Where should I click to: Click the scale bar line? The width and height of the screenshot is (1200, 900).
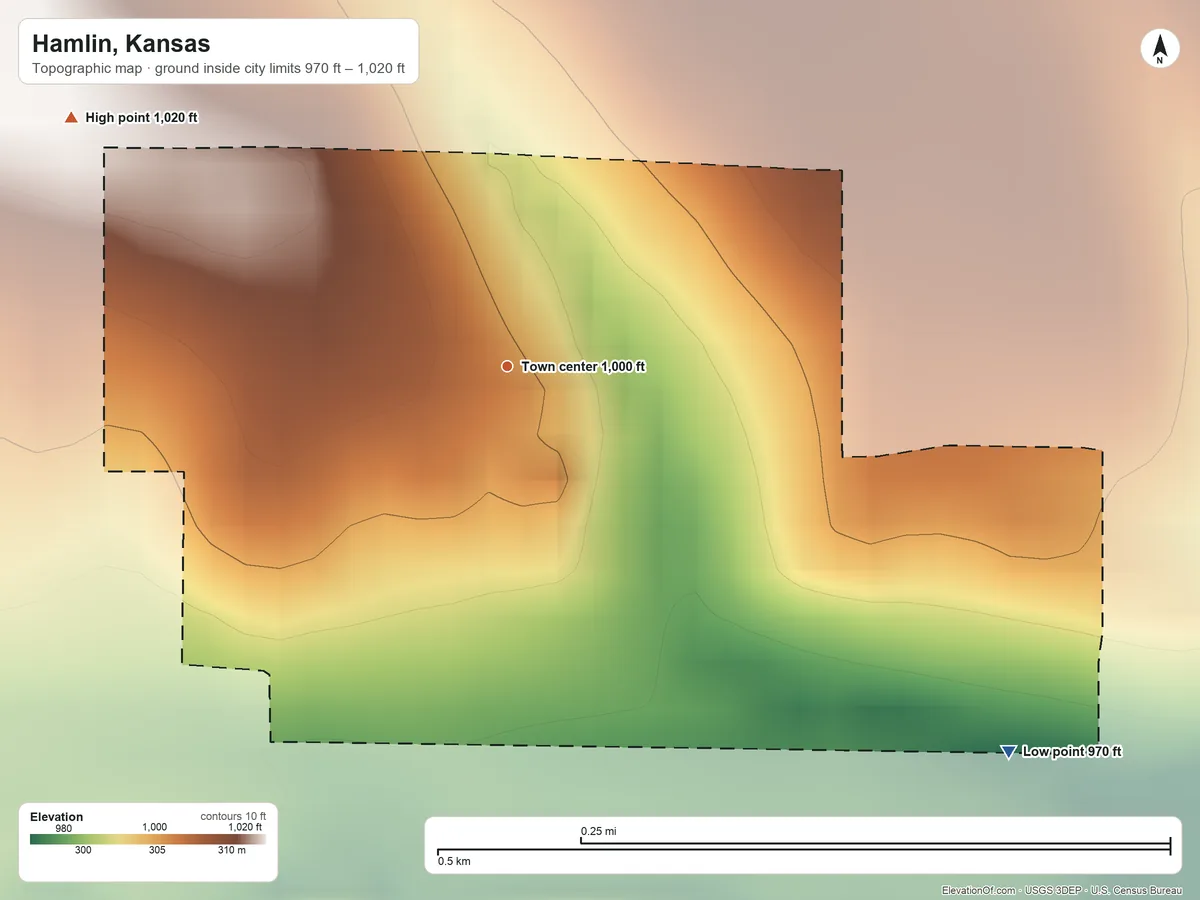(804, 849)
